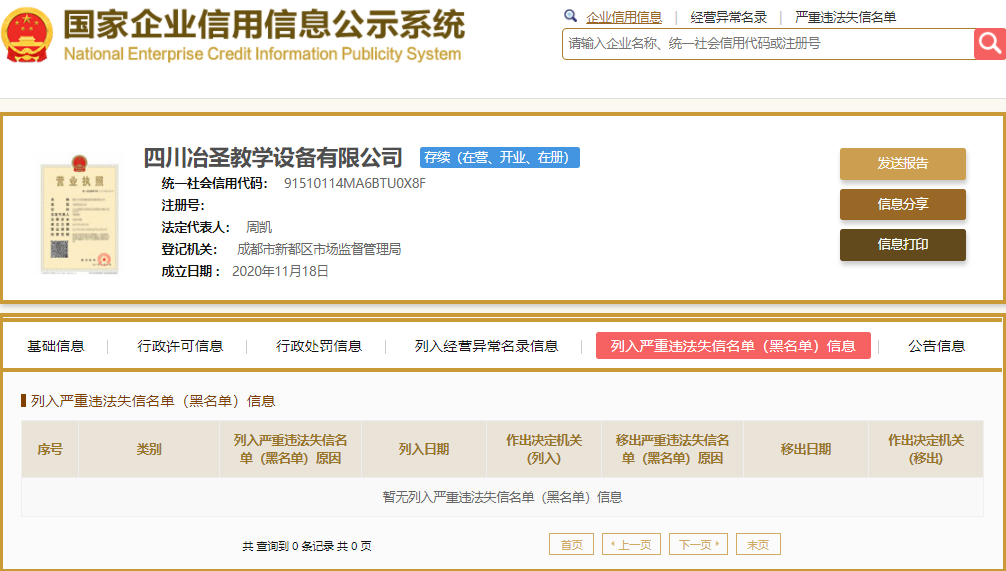Click the 发送报告 button

(x=903, y=164)
